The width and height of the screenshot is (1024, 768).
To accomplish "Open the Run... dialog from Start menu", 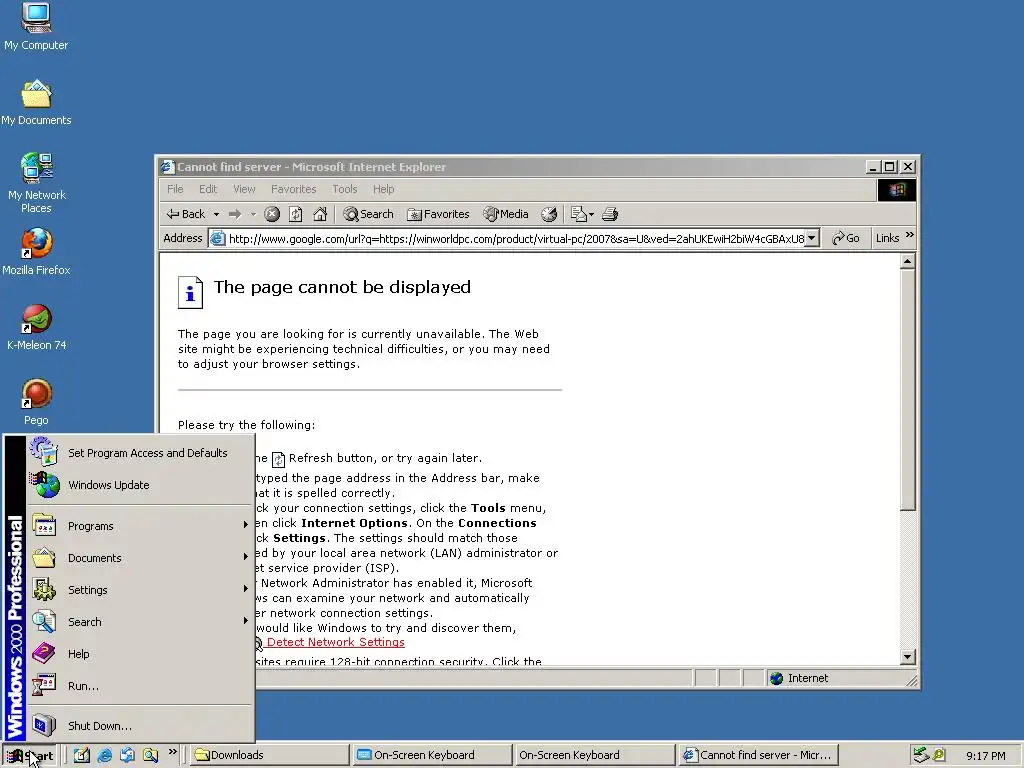I will tap(140, 686).
